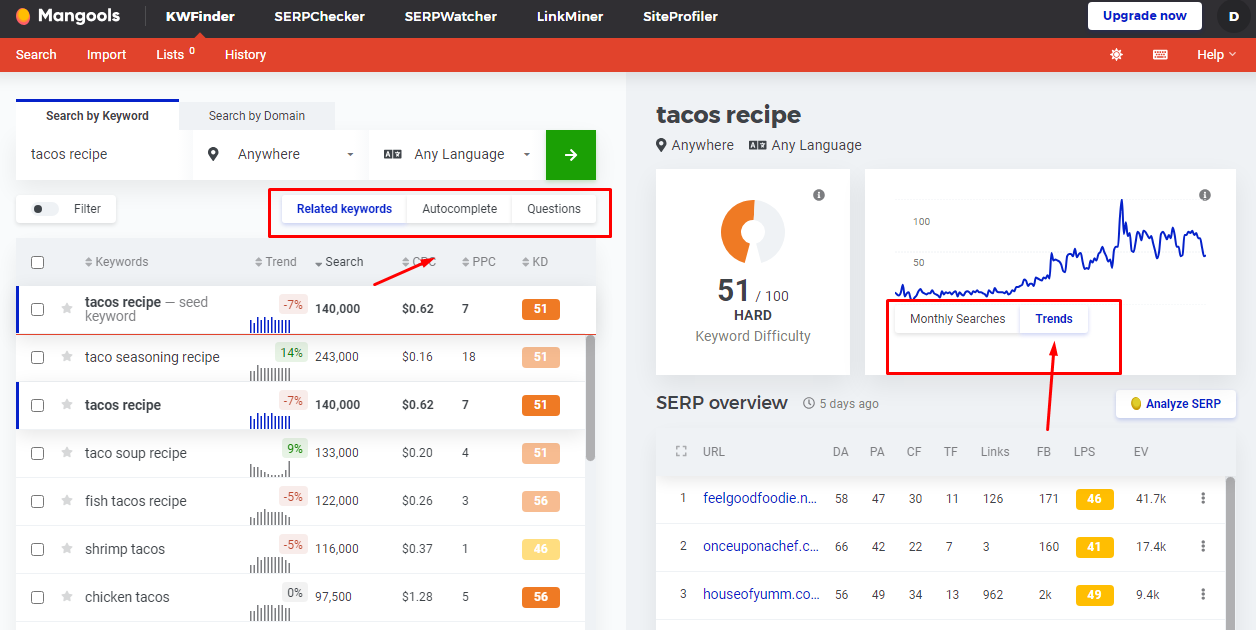The height and width of the screenshot is (630, 1256).
Task: Open the Import menu item
Action: pyautogui.click(x=106, y=55)
